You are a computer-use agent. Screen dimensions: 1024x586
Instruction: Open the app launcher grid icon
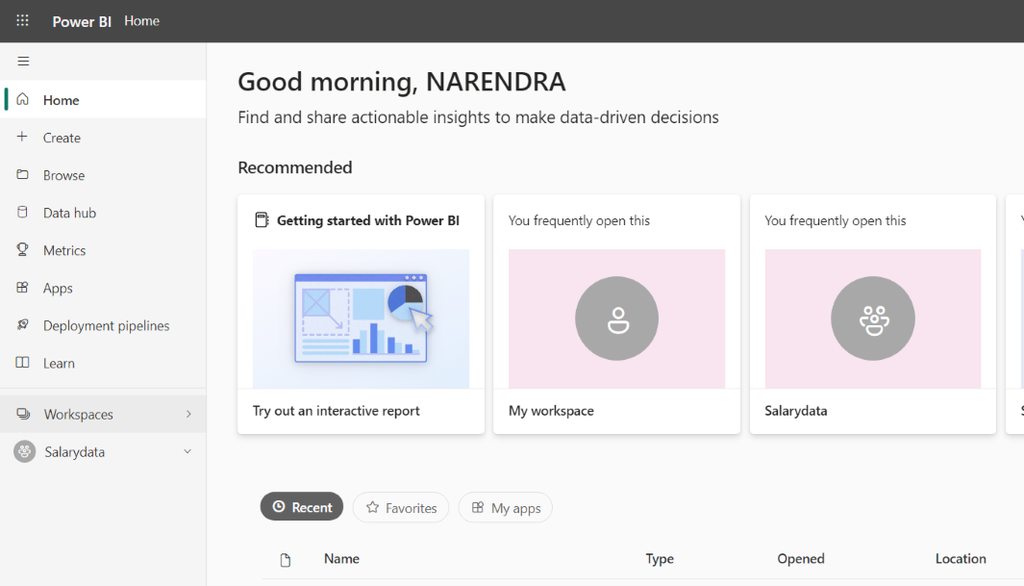pos(22,20)
